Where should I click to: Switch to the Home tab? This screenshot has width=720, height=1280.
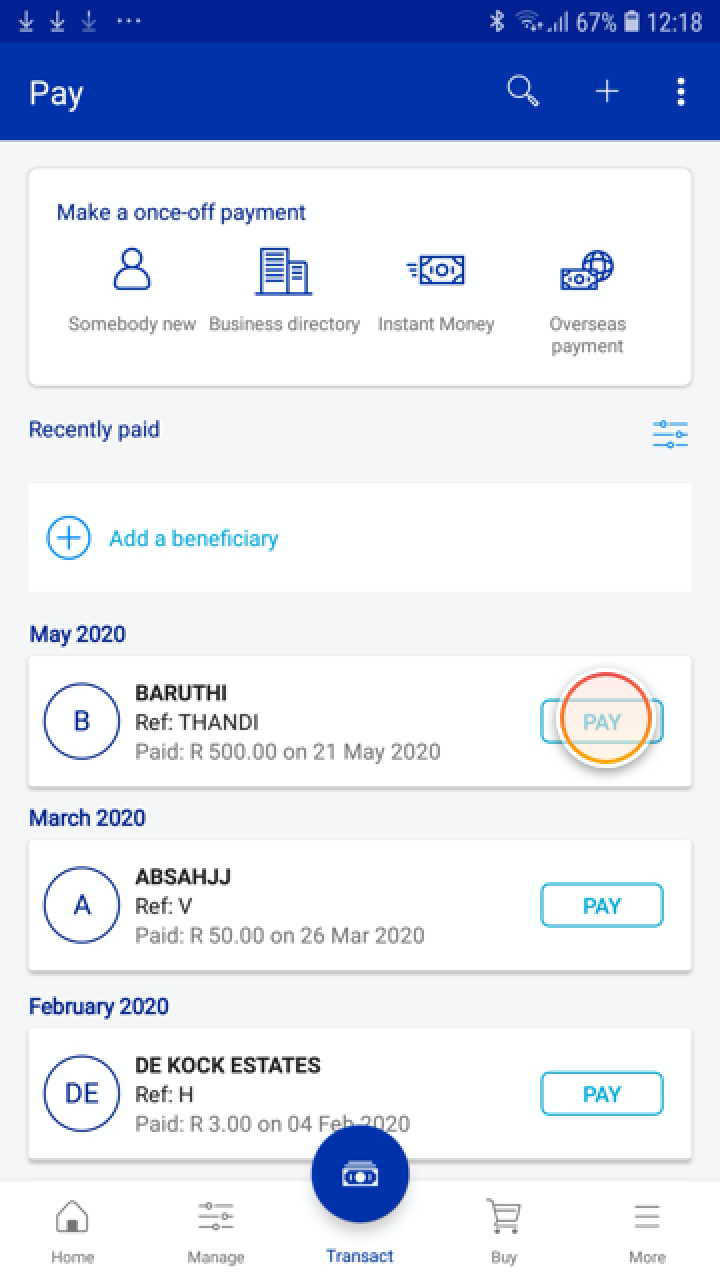click(x=72, y=1230)
